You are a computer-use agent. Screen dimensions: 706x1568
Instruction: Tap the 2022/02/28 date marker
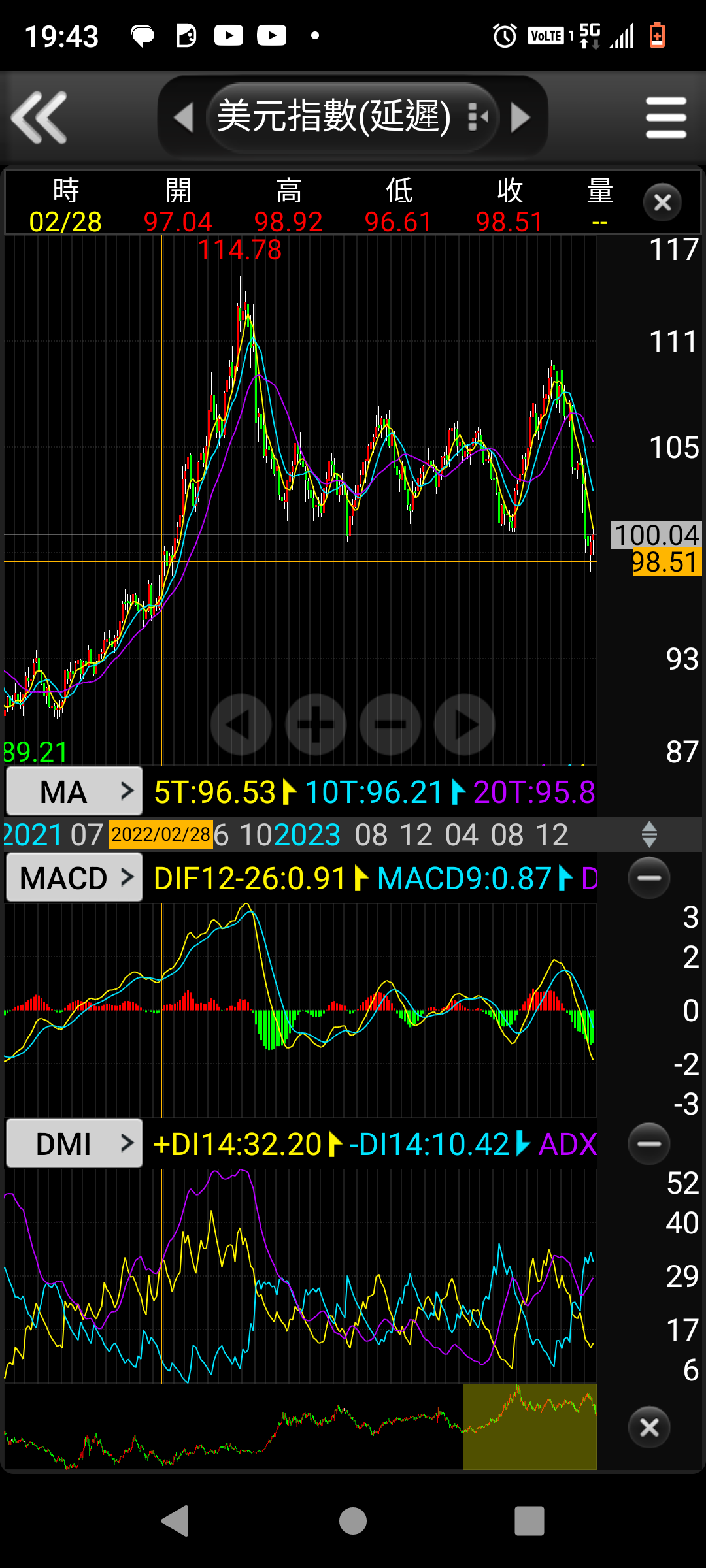pyautogui.click(x=161, y=834)
